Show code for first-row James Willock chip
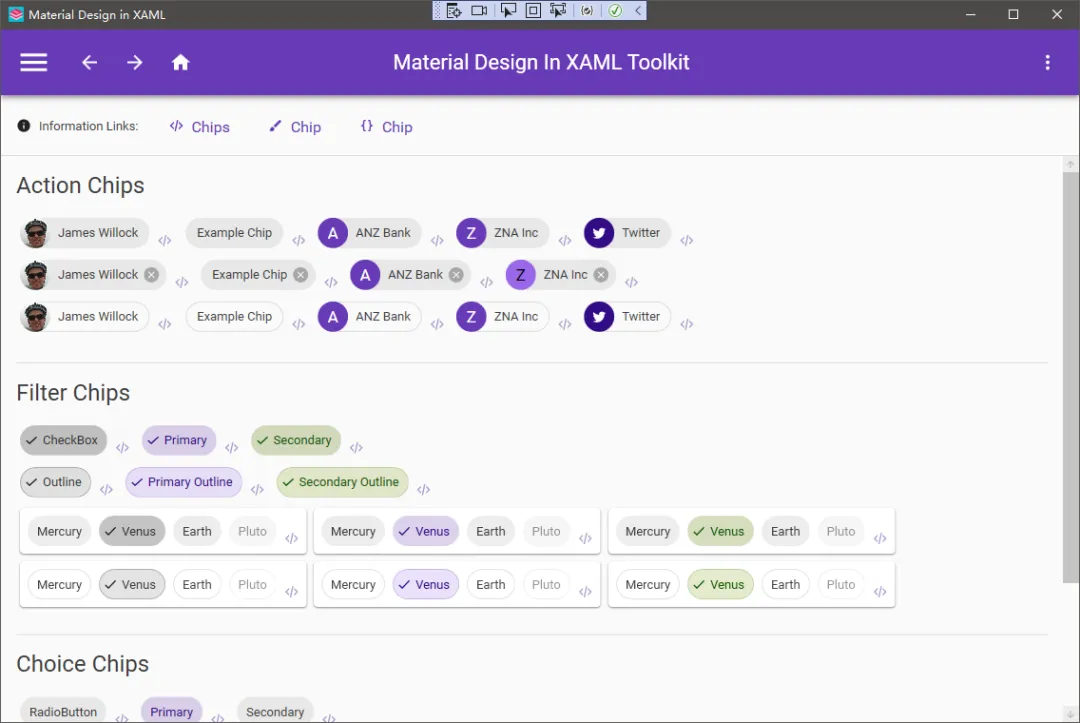Screen dimensions: 1080x723 coord(165,240)
